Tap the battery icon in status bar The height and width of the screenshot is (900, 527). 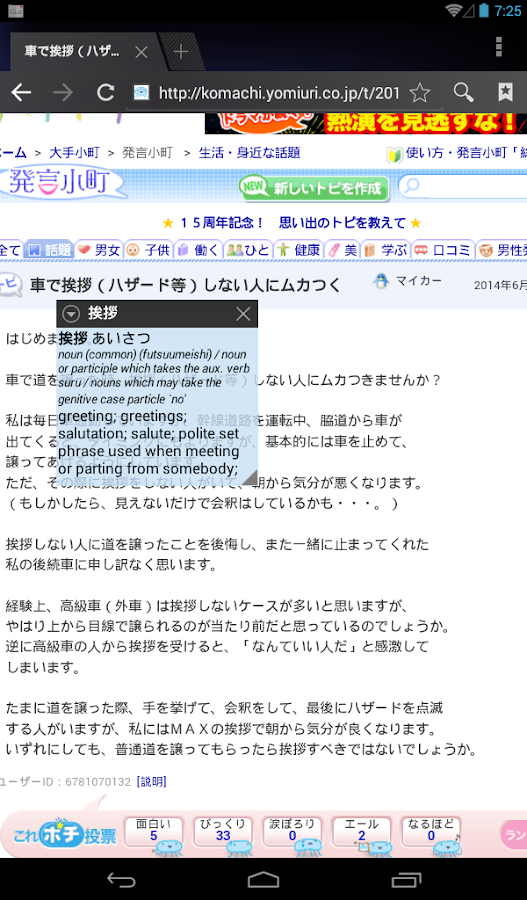pyautogui.click(x=485, y=10)
